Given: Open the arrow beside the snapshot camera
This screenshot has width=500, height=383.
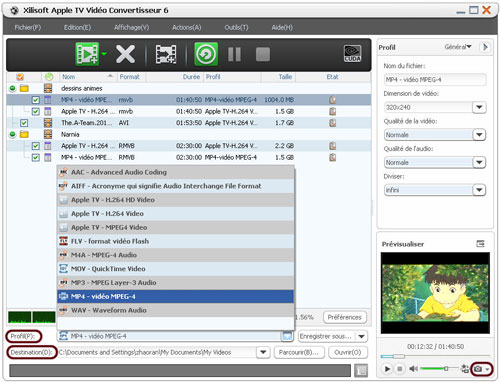Looking at the screenshot, I should [x=488, y=369].
